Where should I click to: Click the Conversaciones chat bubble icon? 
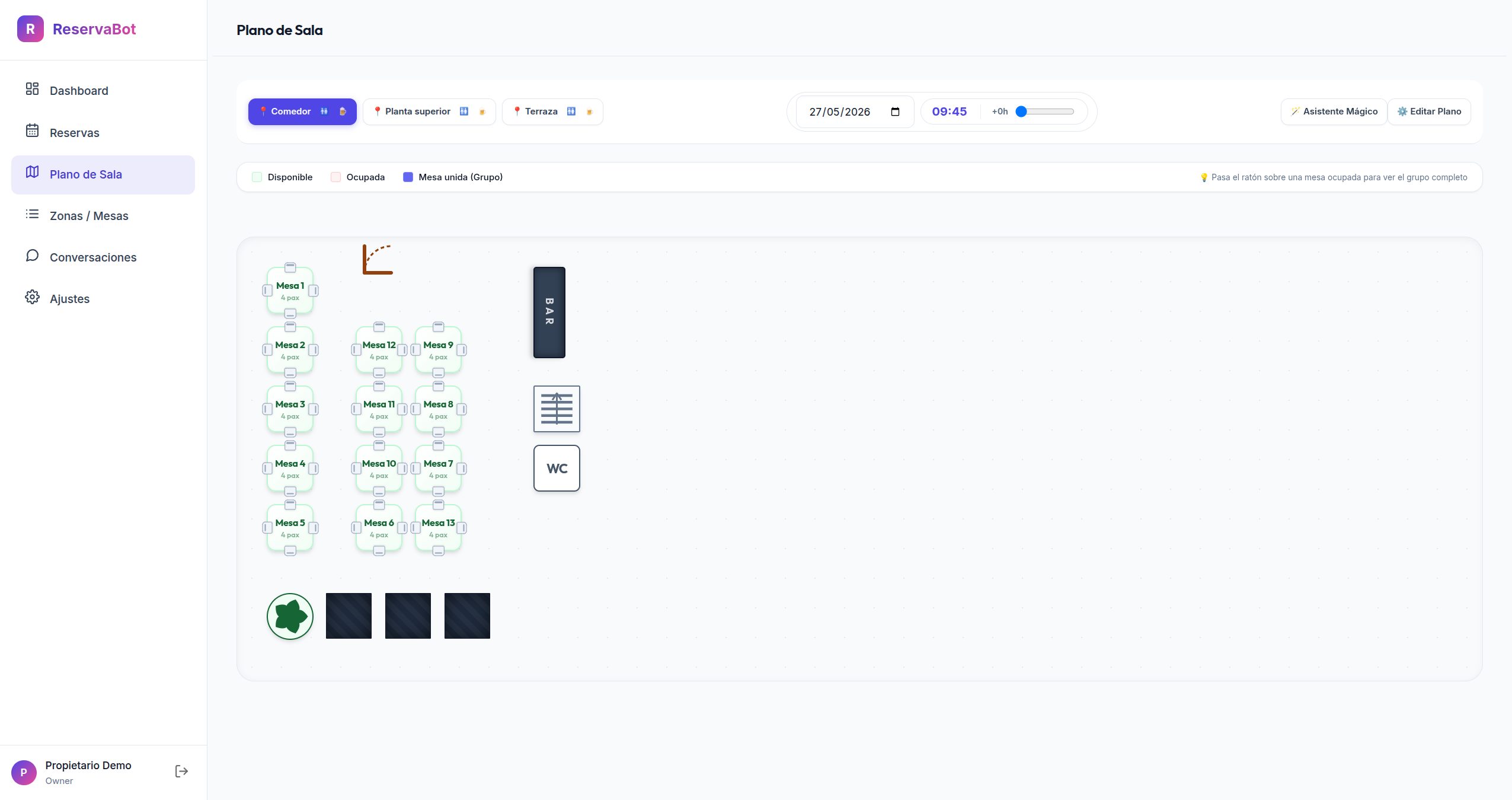(32, 255)
